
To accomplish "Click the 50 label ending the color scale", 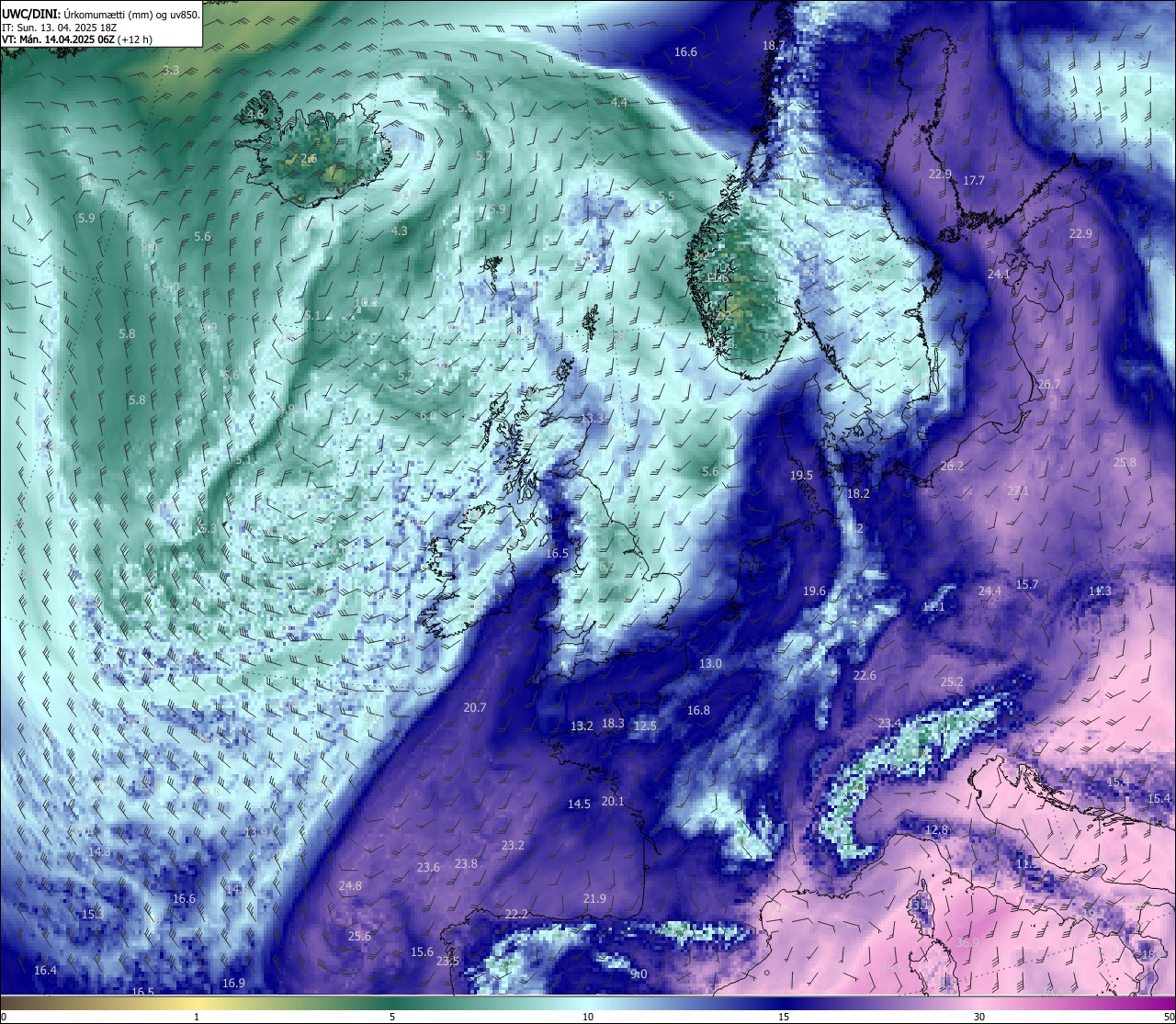I will (1169, 1017).
